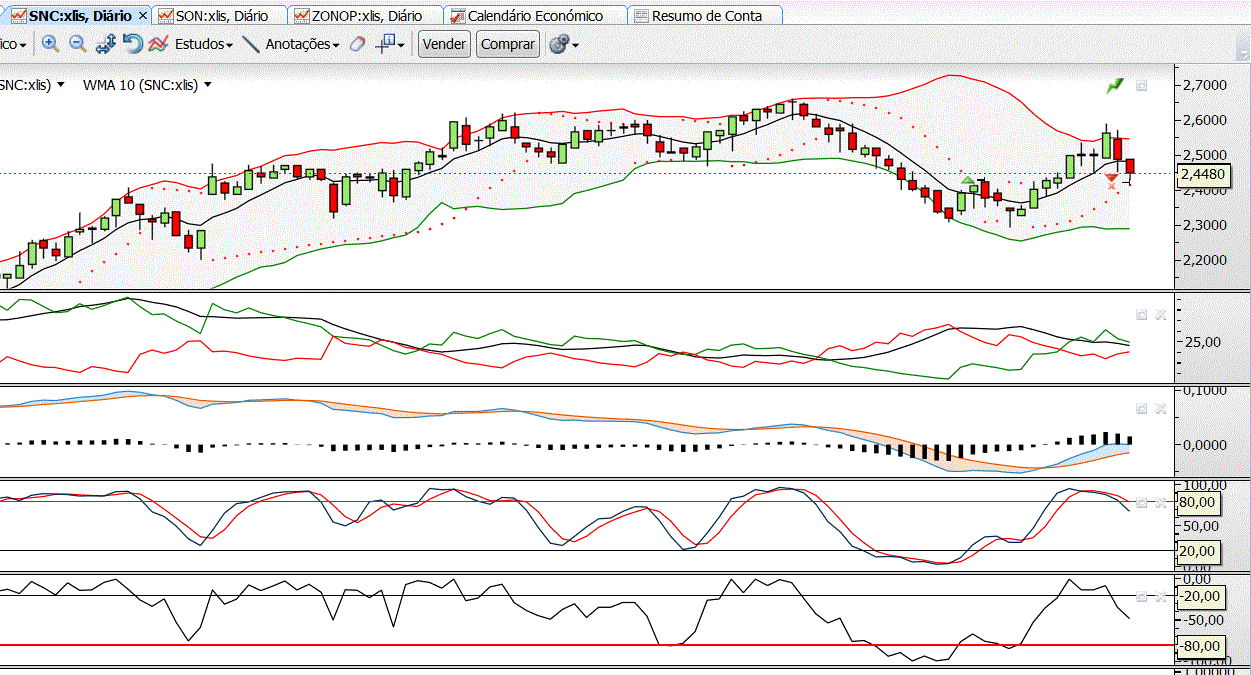Click the Stochastic 20,00 level label

[x=1198, y=550]
